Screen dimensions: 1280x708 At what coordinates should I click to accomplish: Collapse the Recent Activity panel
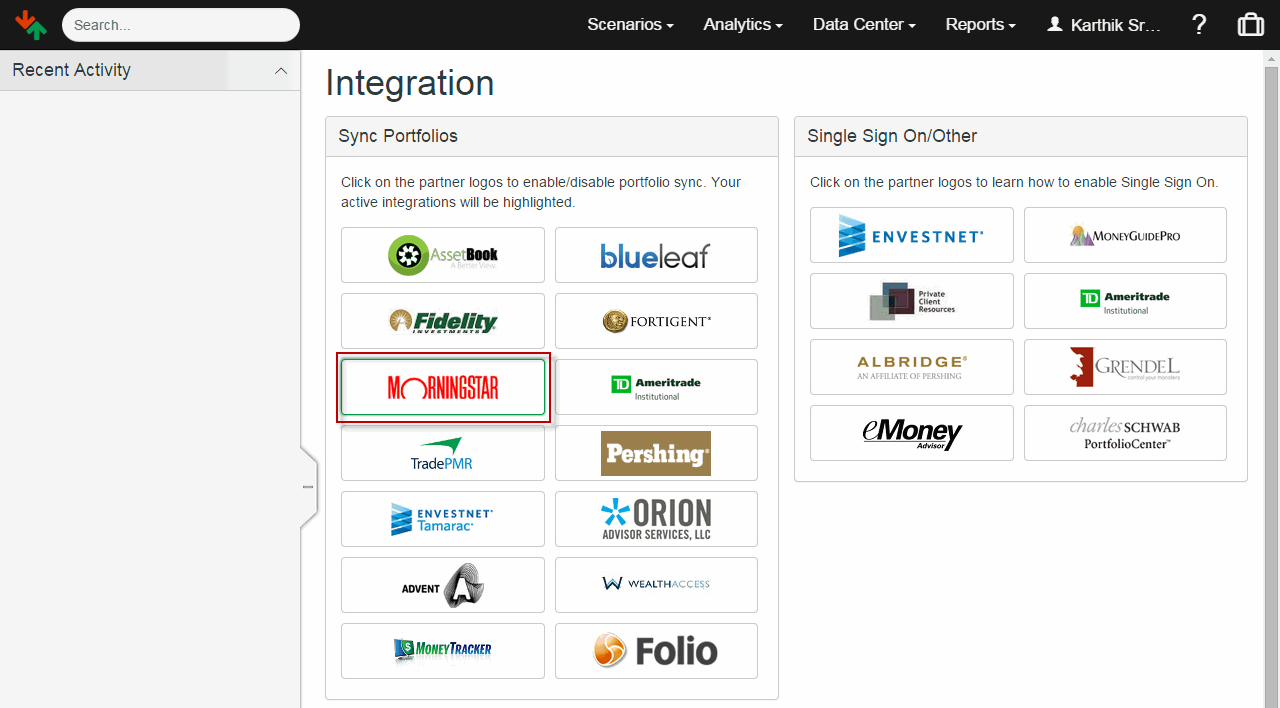(281, 70)
